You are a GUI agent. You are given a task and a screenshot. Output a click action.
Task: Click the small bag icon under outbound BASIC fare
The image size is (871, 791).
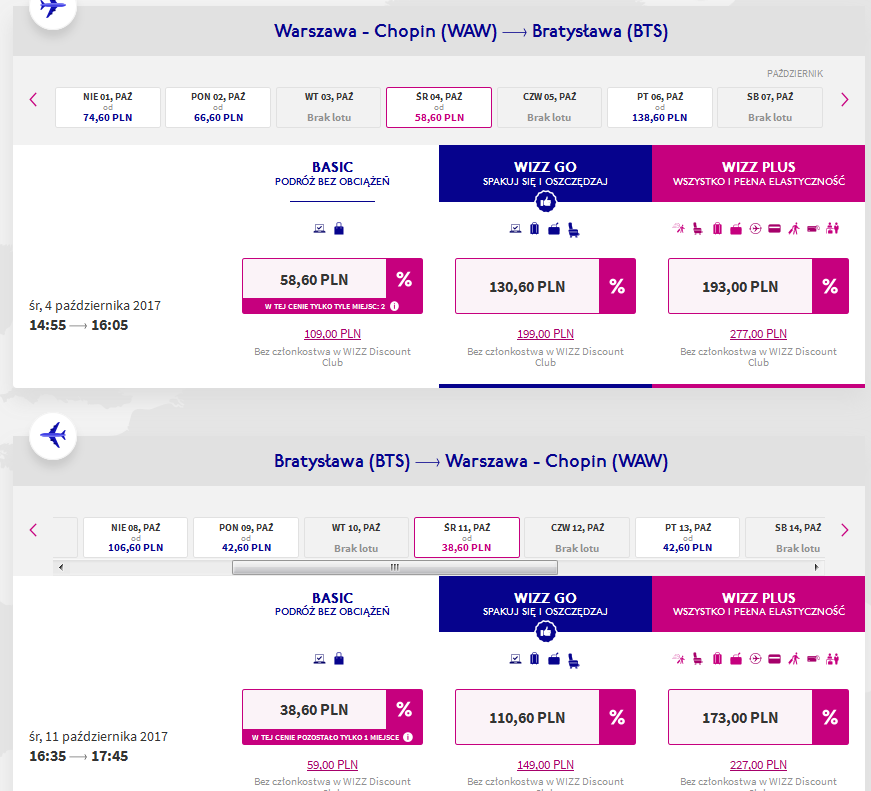pyautogui.click(x=339, y=228)
